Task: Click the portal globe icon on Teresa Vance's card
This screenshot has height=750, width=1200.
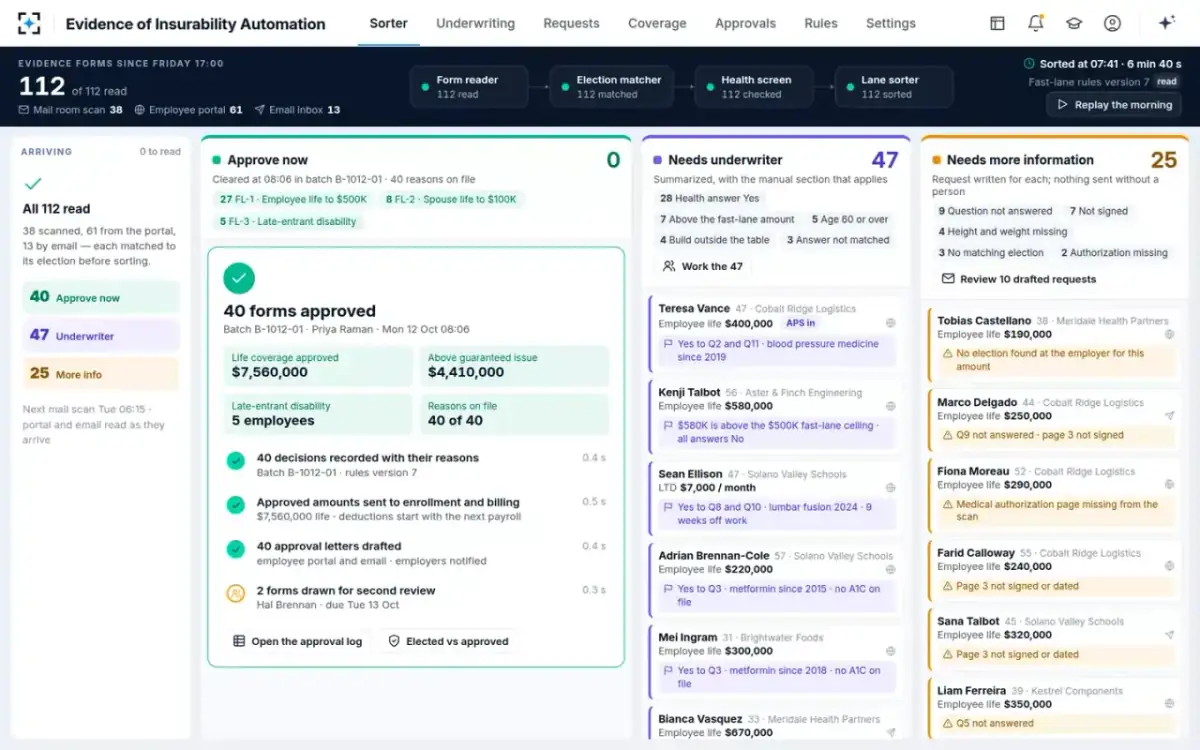Action: tap(890, 323)
